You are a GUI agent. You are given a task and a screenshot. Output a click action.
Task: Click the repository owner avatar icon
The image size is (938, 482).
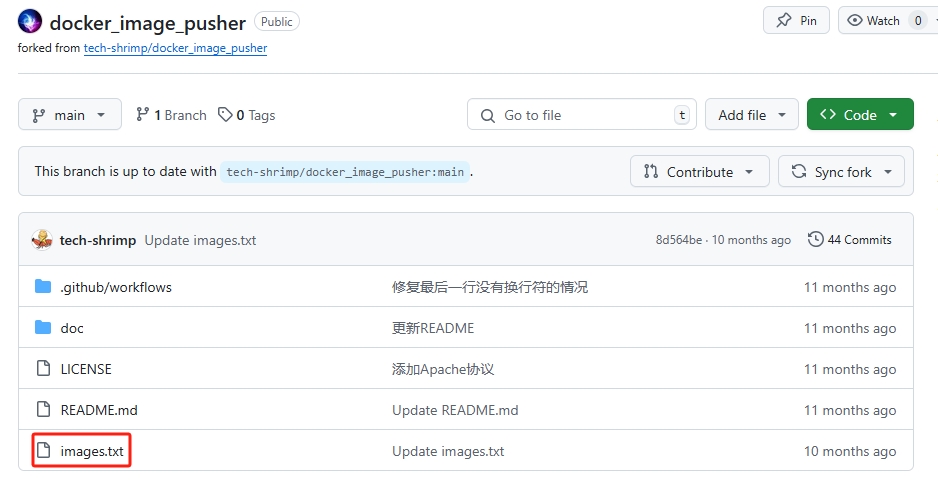click(x=30, y=21)
